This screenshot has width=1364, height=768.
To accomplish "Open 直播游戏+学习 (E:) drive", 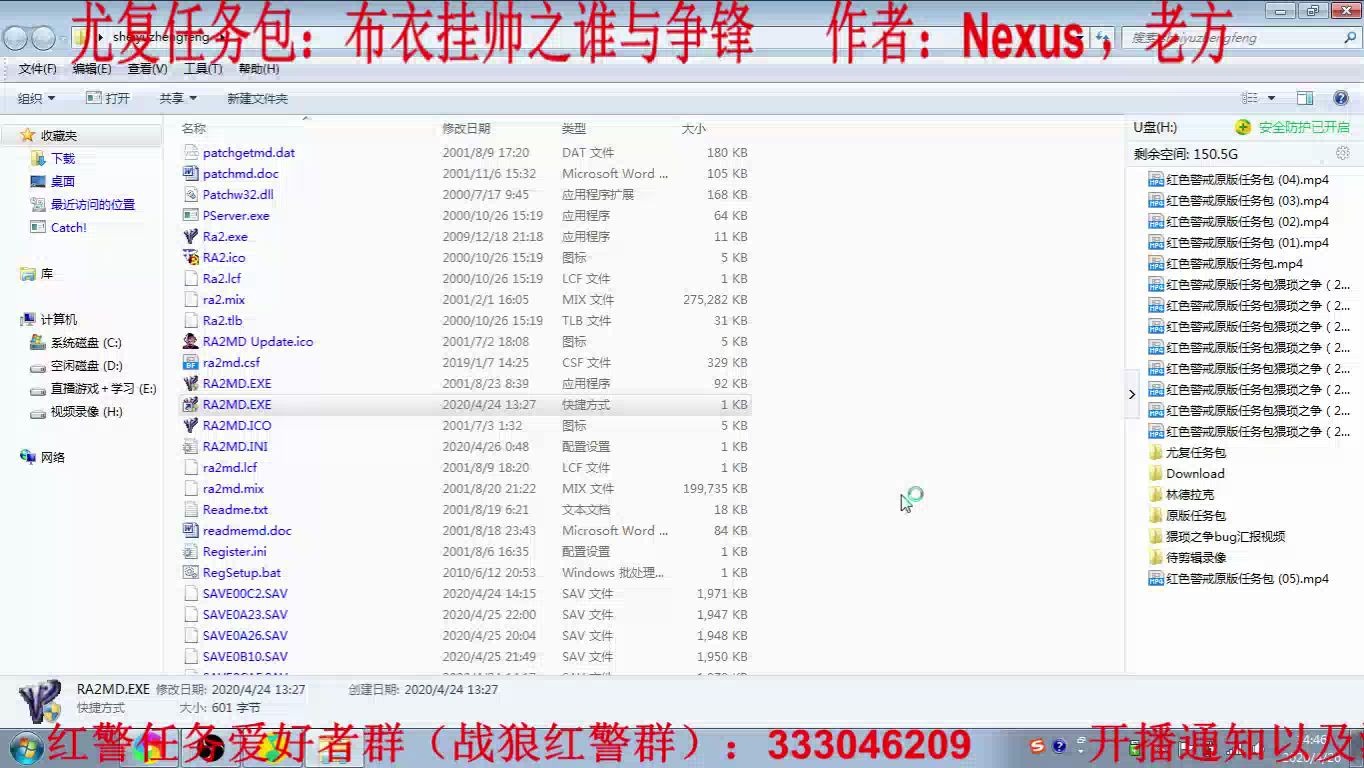I will pos(104,389).
